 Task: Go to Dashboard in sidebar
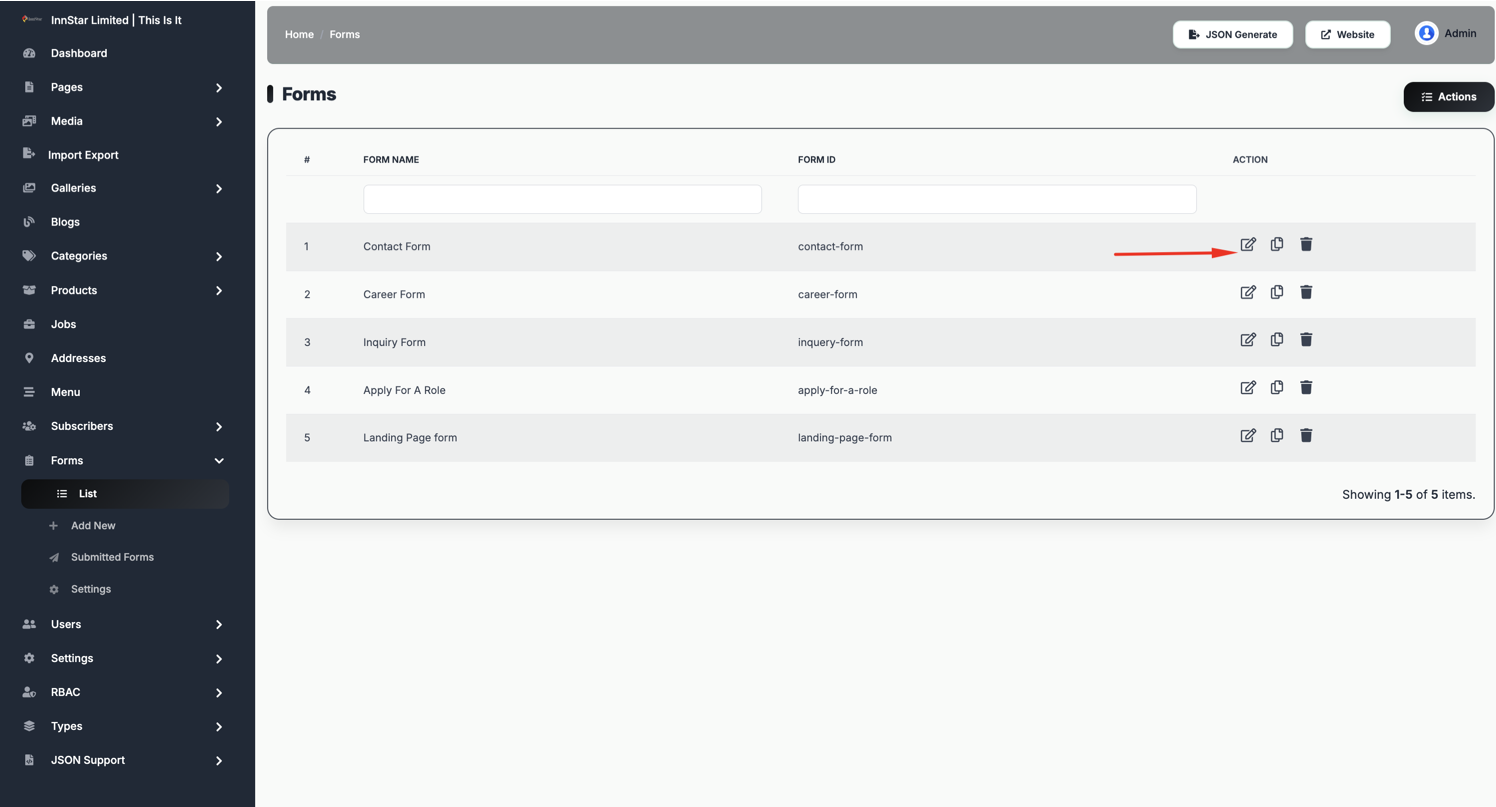tap(79, 53)
